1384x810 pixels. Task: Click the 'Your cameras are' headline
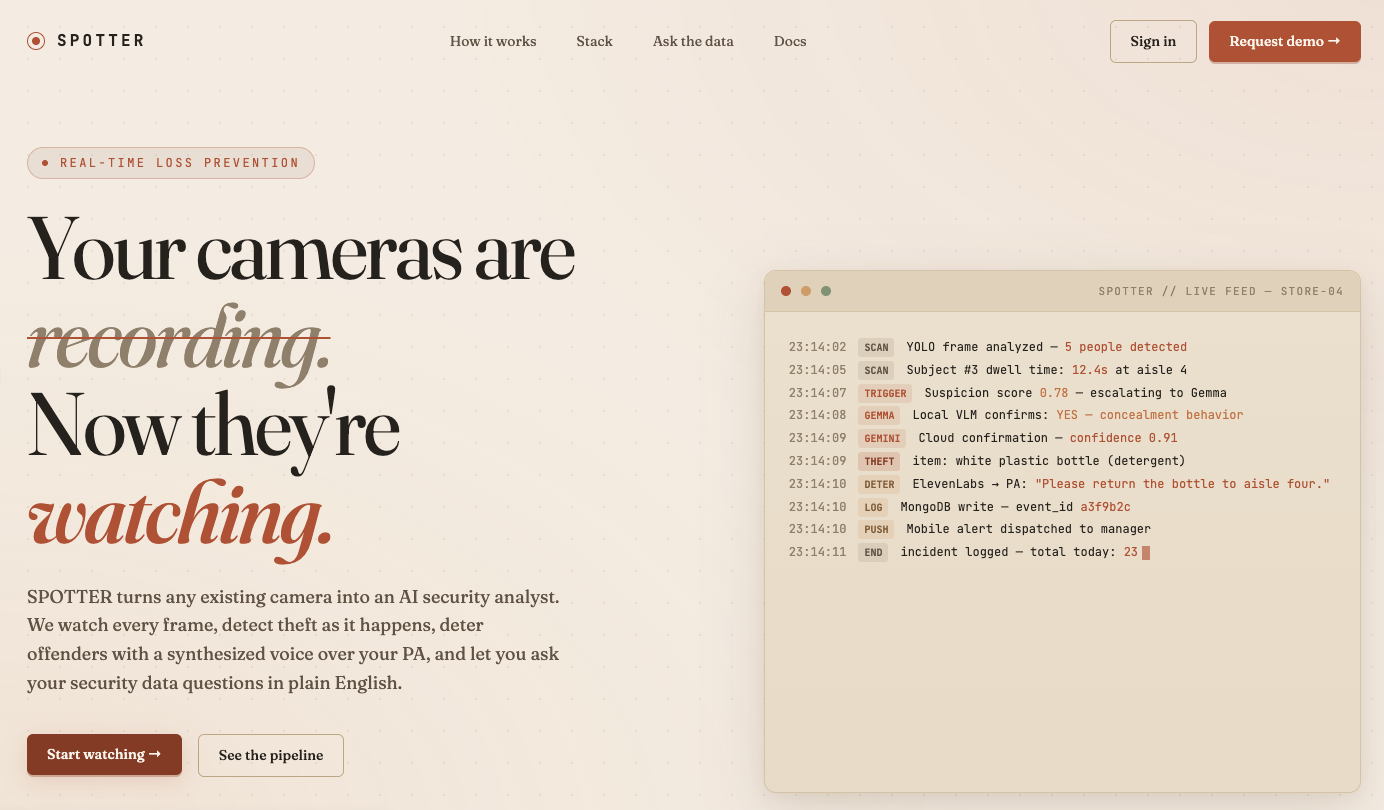[x=301, y=250]
